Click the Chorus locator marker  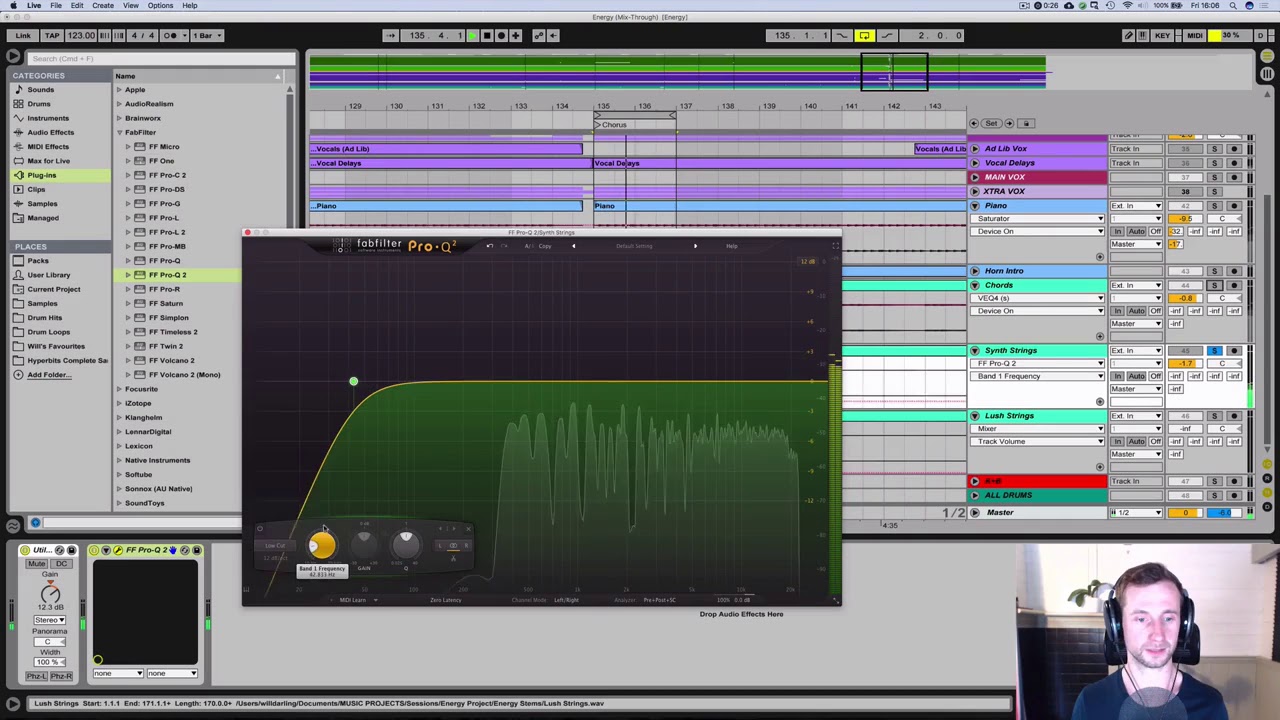612,125
